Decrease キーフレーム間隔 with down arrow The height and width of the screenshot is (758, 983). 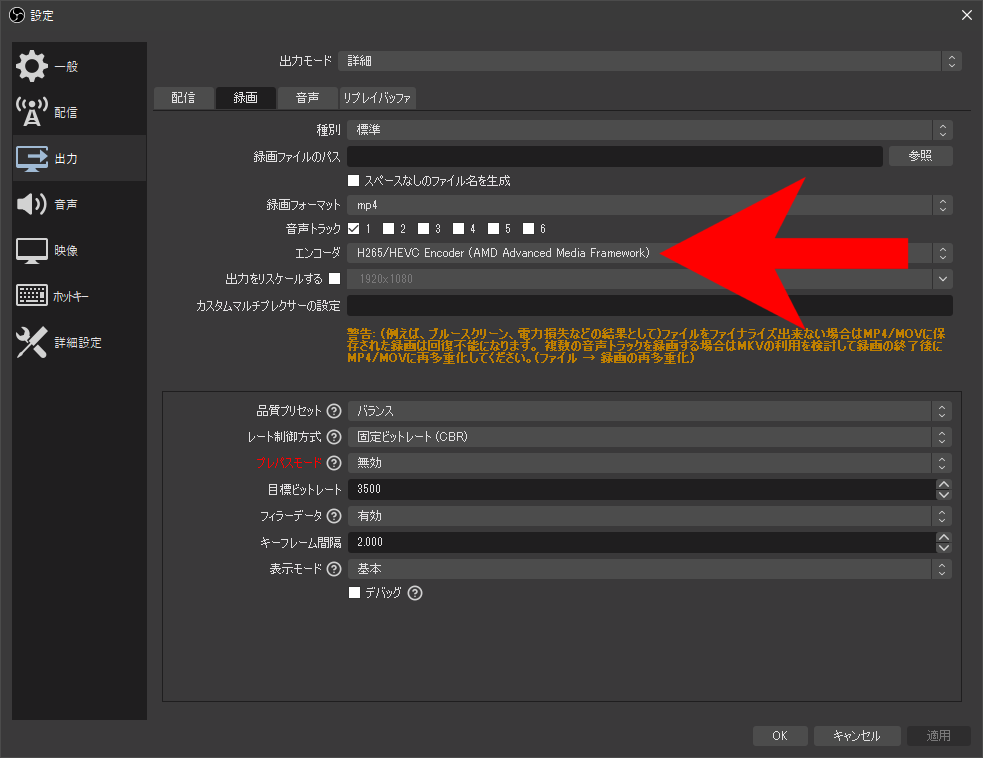click(x=944, y=548)
